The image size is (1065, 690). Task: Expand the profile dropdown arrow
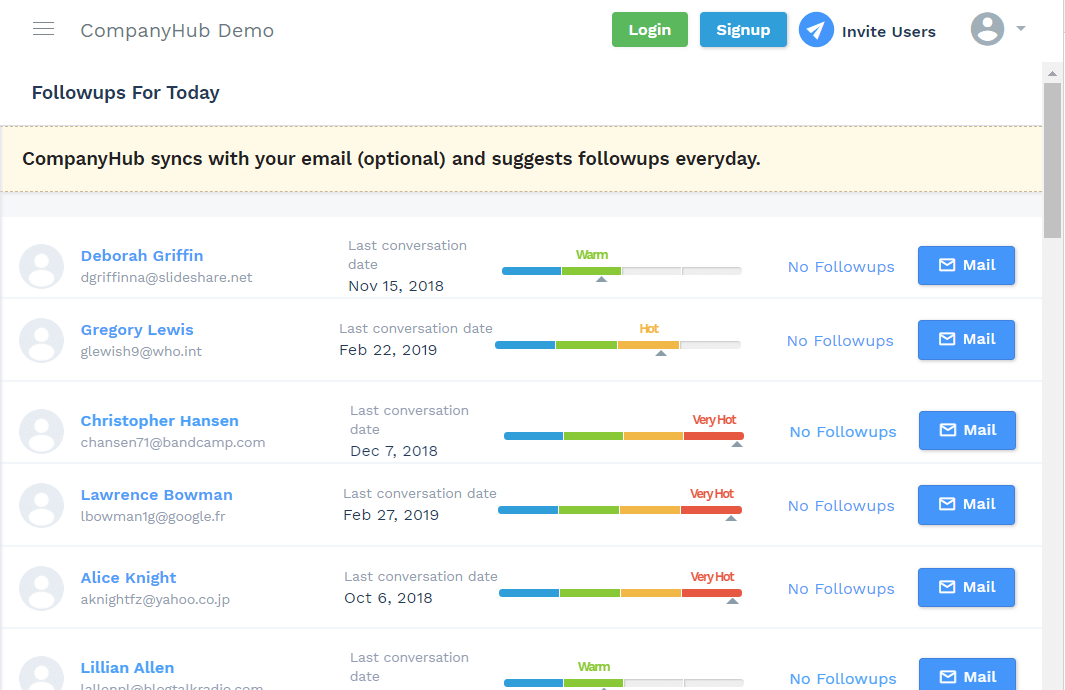[1021, 29]
